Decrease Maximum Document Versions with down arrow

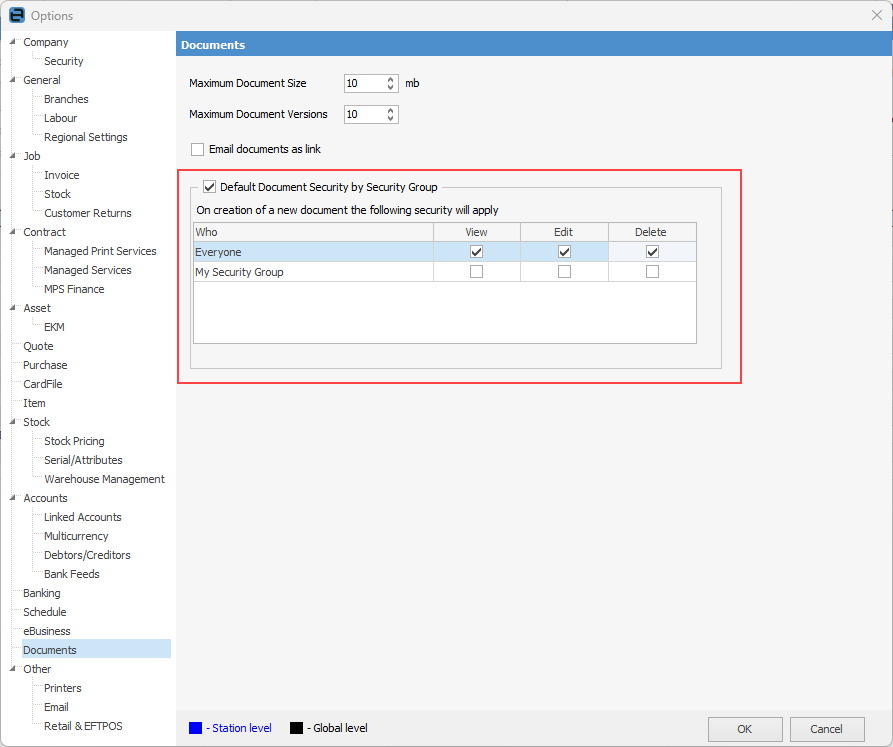(x=390, y=119)
